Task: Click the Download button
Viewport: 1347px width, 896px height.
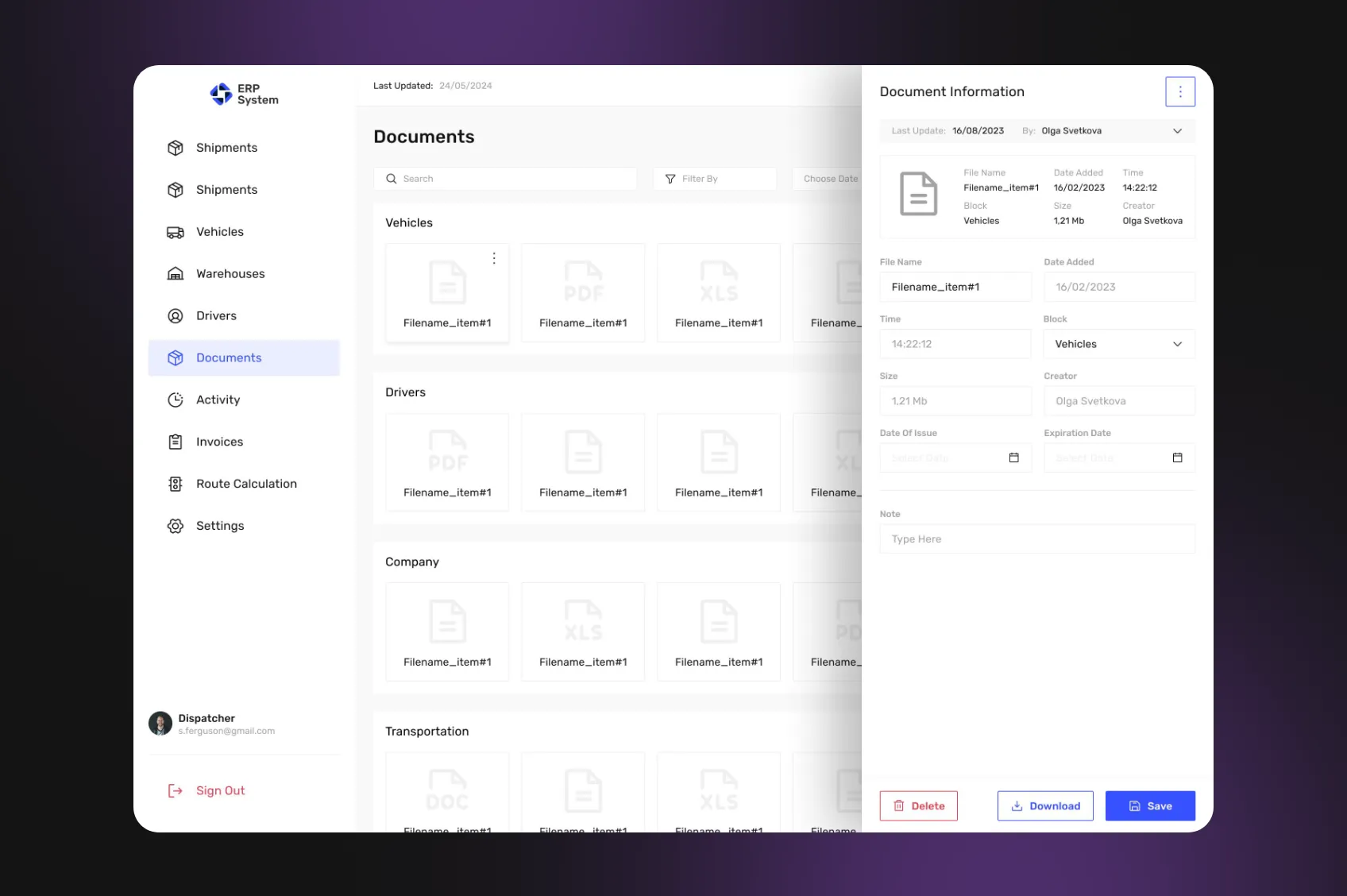Action: (1045, 806)
